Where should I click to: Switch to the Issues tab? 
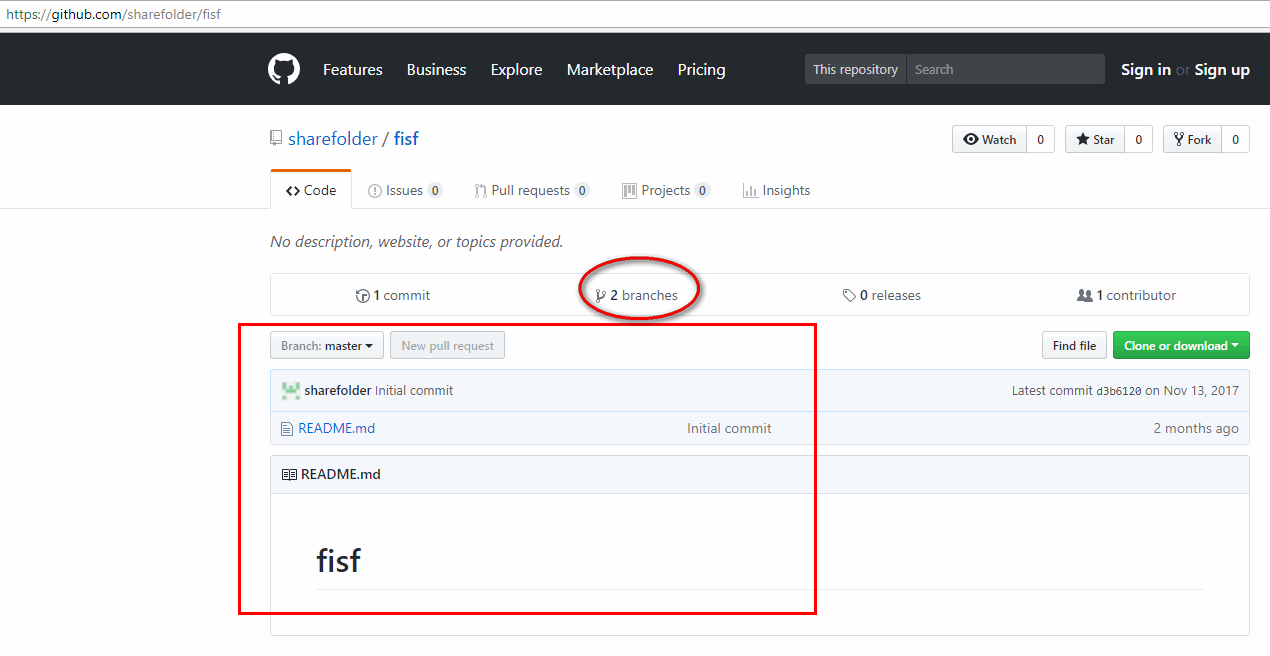tap(404, 190)
